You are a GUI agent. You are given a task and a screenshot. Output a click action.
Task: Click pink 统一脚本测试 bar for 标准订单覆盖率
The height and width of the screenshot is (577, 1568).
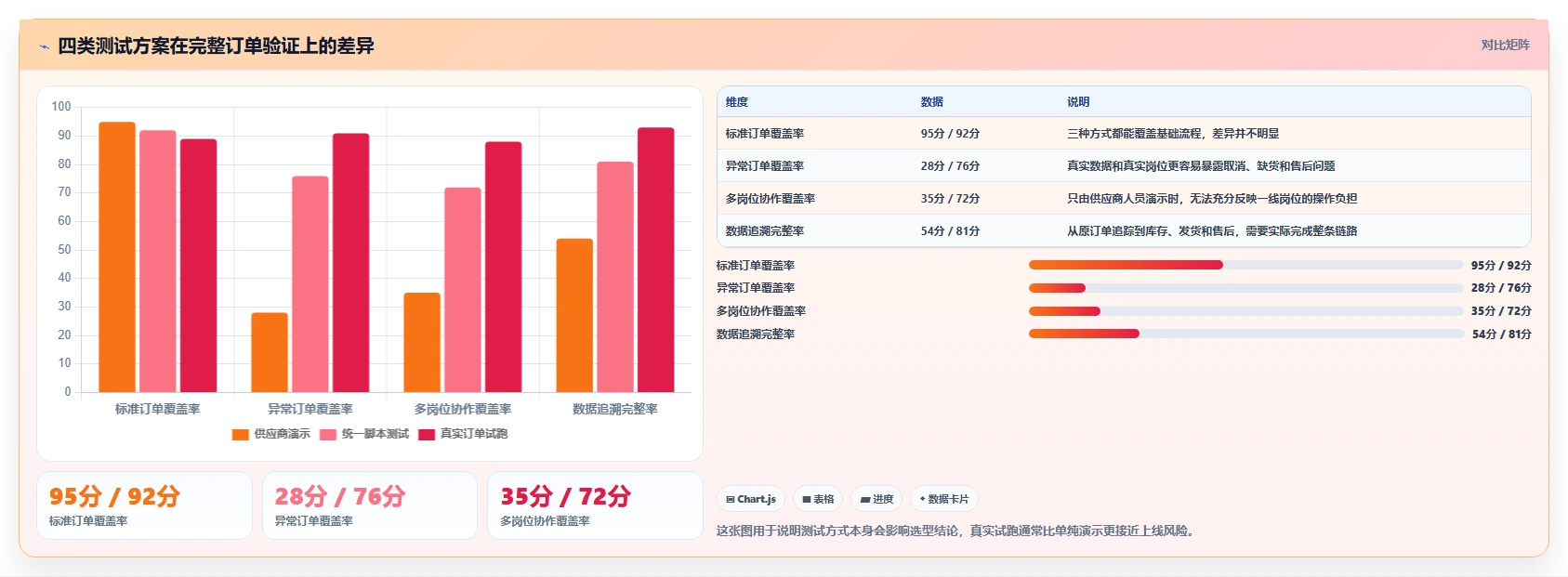pyautogui.click(x=158, y=261)
